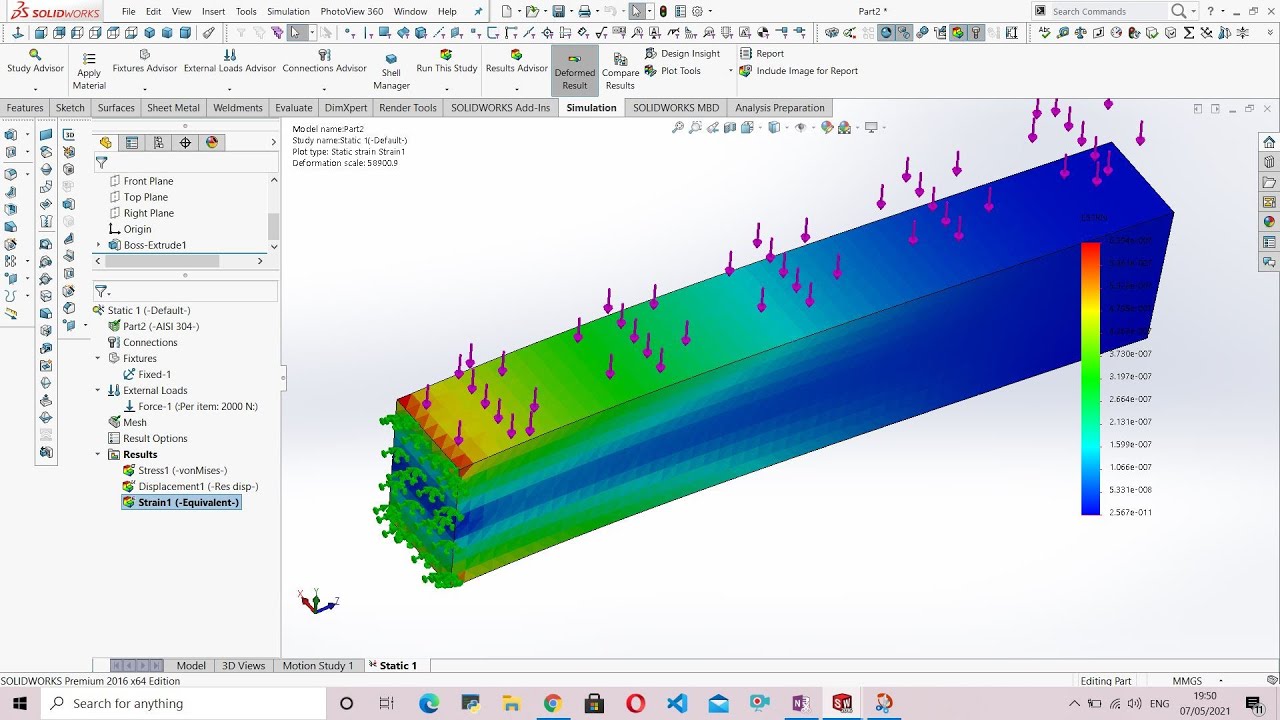Toggle Deformed Result button
1280x720 pixels.
[575, 71]
